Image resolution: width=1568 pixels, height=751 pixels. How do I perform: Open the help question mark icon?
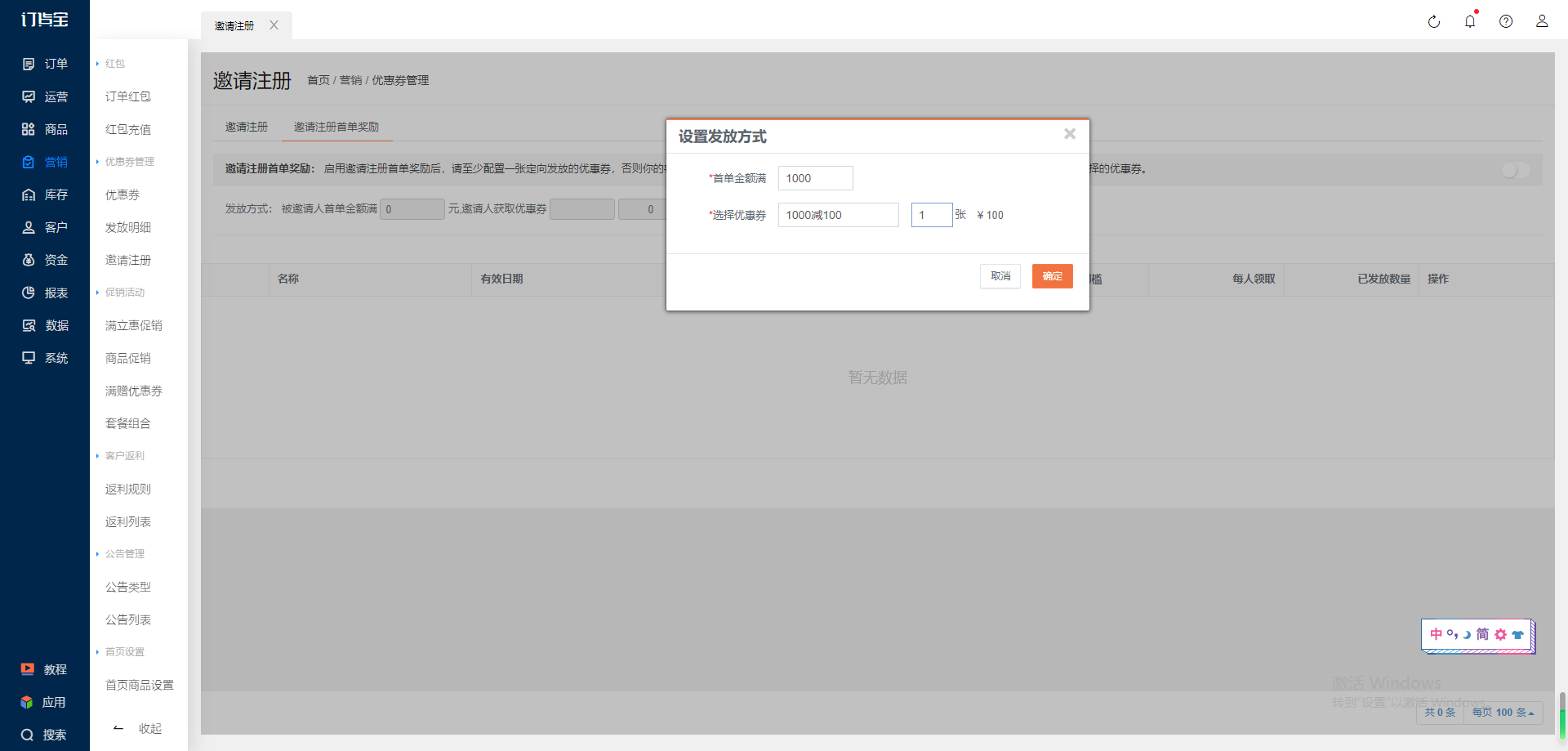(x=1506, y=21)
